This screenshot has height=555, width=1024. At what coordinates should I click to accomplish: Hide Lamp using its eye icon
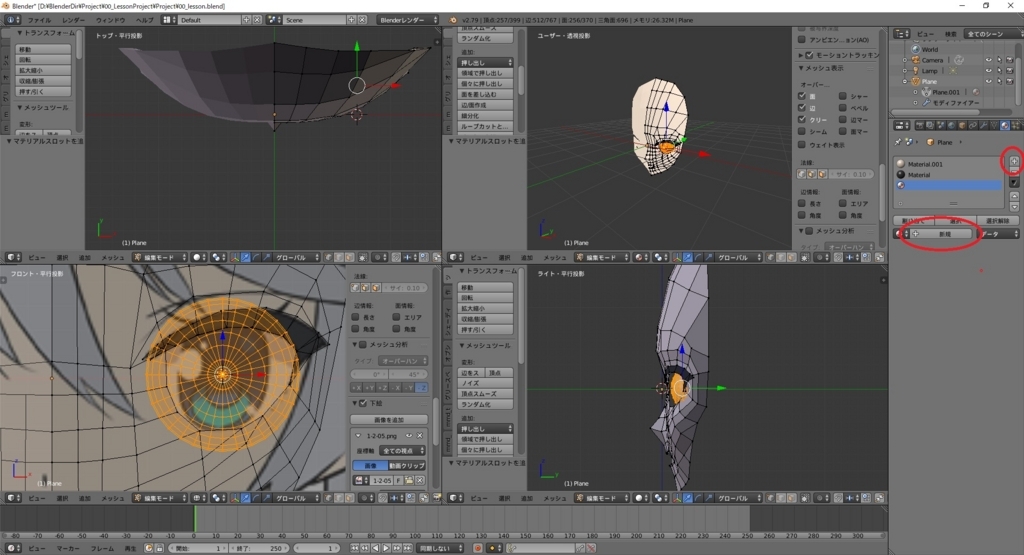pyautogui.click(x=988, y=71)
